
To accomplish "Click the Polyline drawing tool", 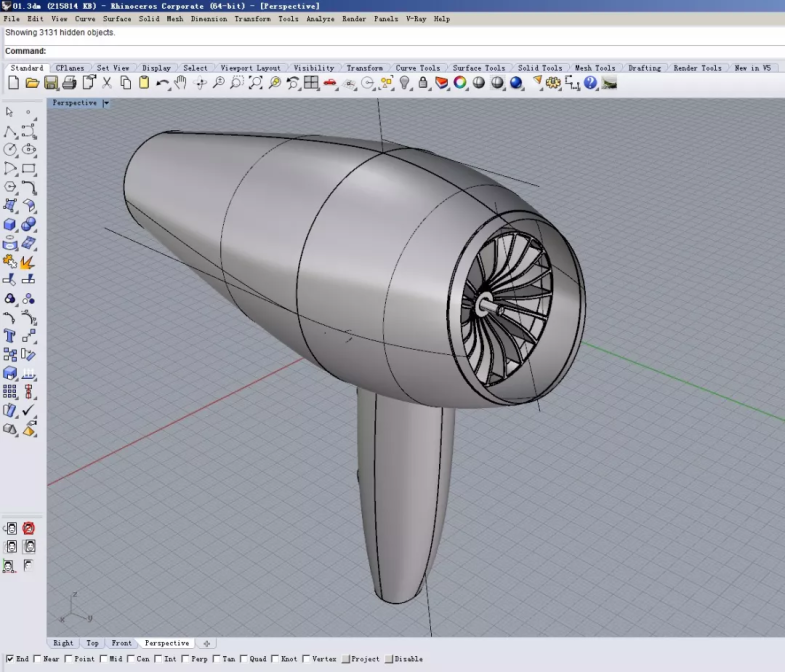I will [x=10, y=131].
